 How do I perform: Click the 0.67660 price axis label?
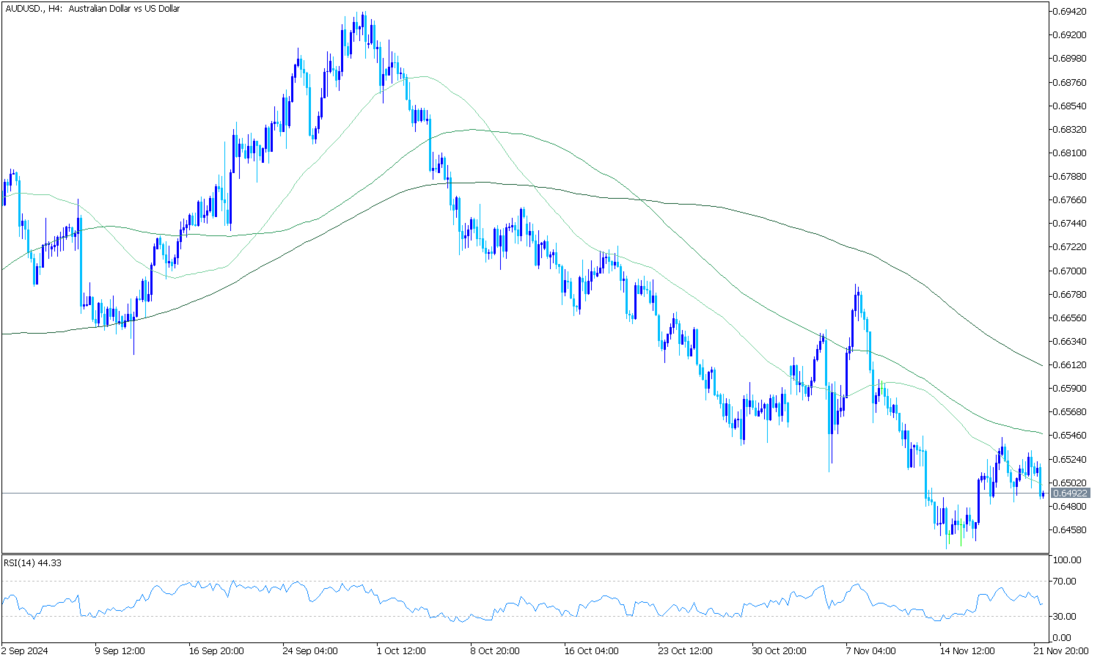click(1070, 200)
